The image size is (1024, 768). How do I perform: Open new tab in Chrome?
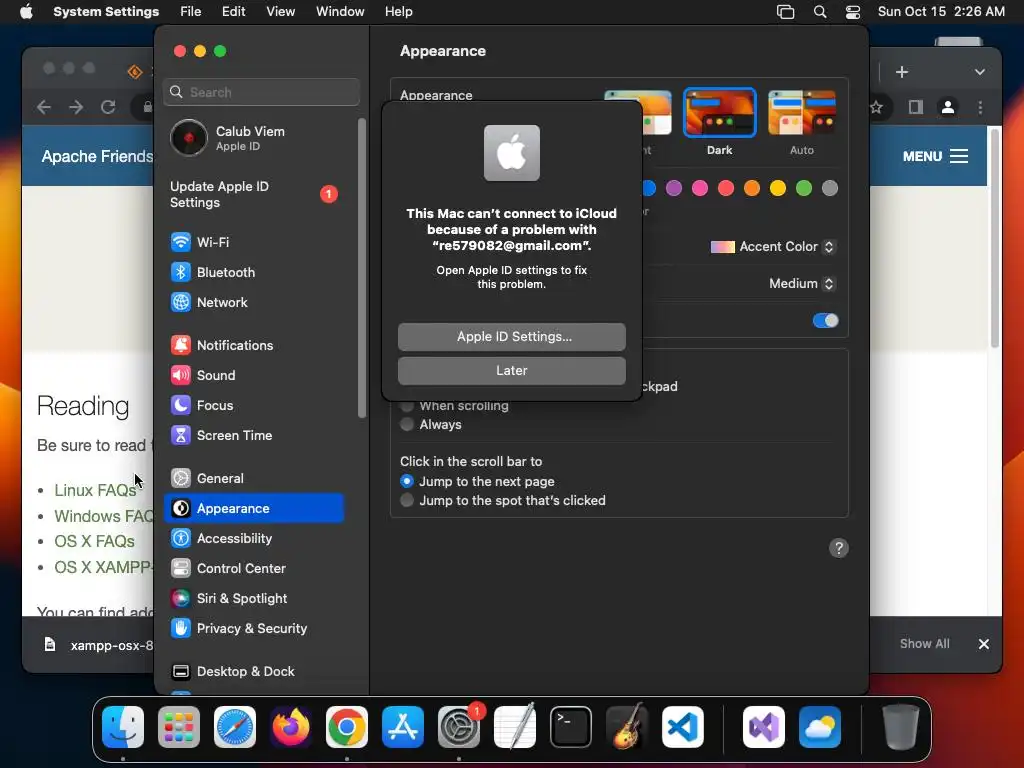point(901,72)
